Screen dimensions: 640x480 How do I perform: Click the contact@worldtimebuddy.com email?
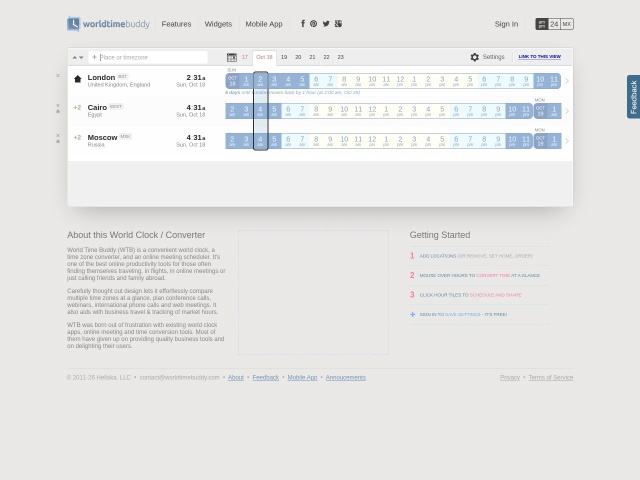(180, 378)
